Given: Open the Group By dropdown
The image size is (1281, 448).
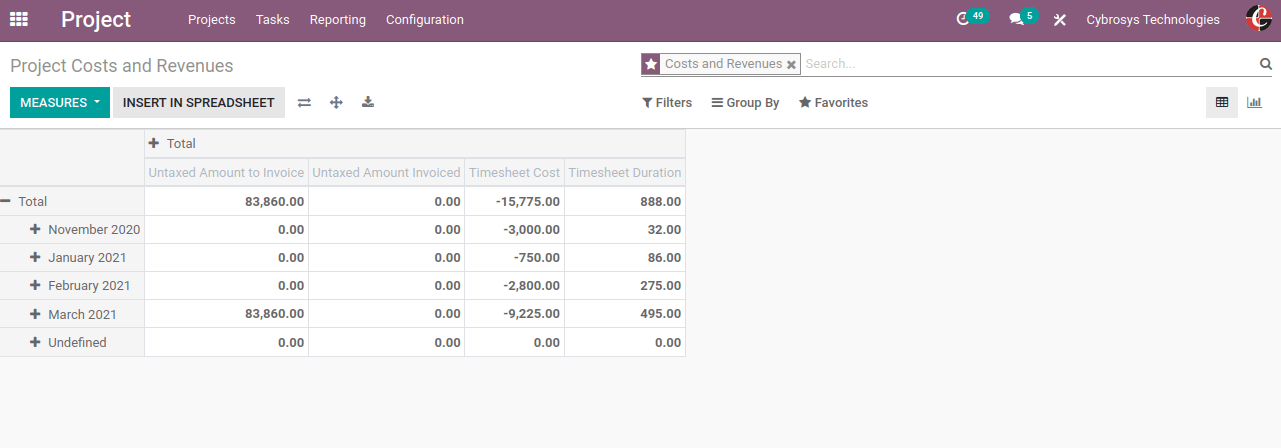Looking at the screenshot, I should pos(745,103).
